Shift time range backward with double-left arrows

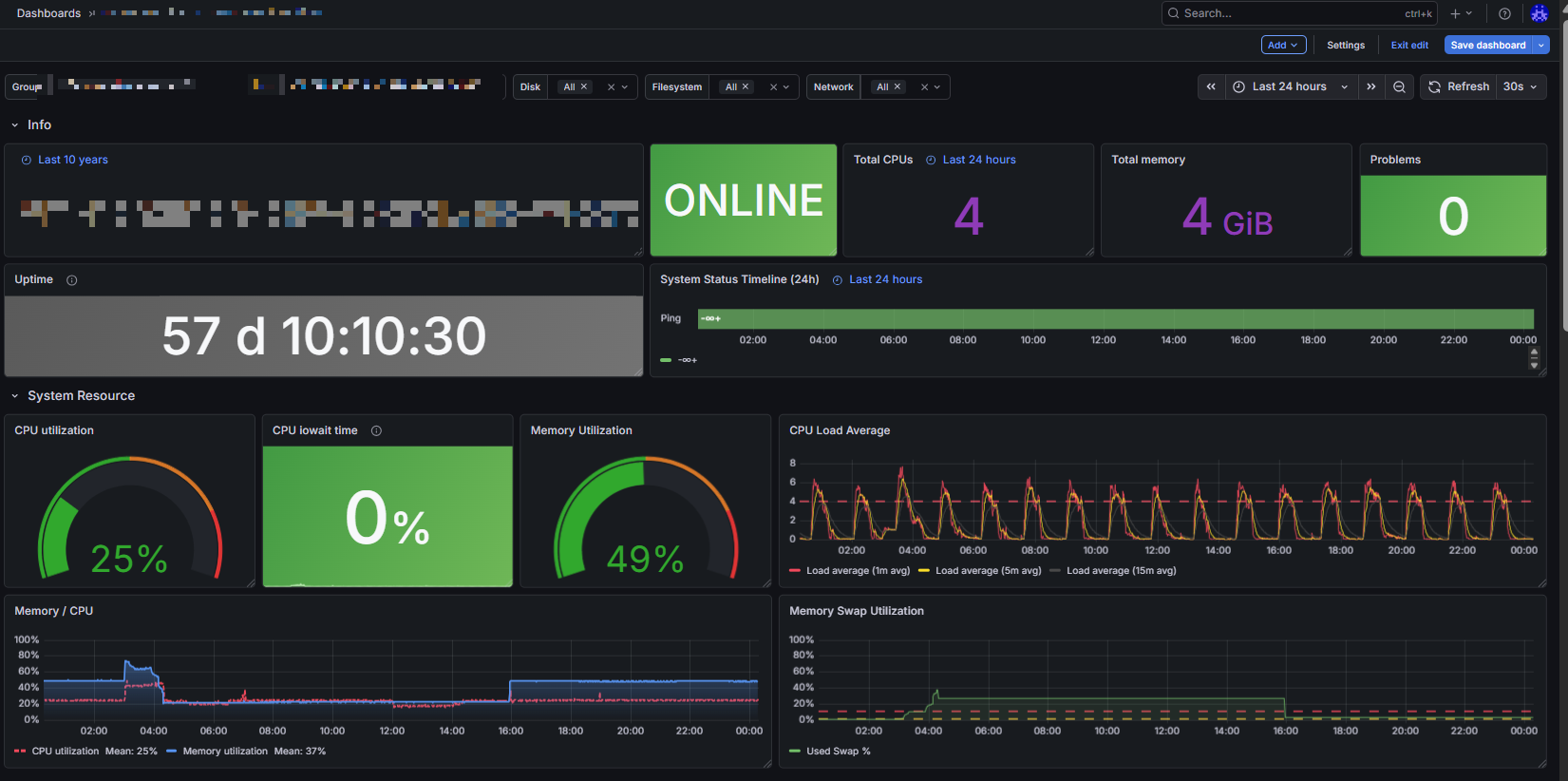(x=1211, y=86)
